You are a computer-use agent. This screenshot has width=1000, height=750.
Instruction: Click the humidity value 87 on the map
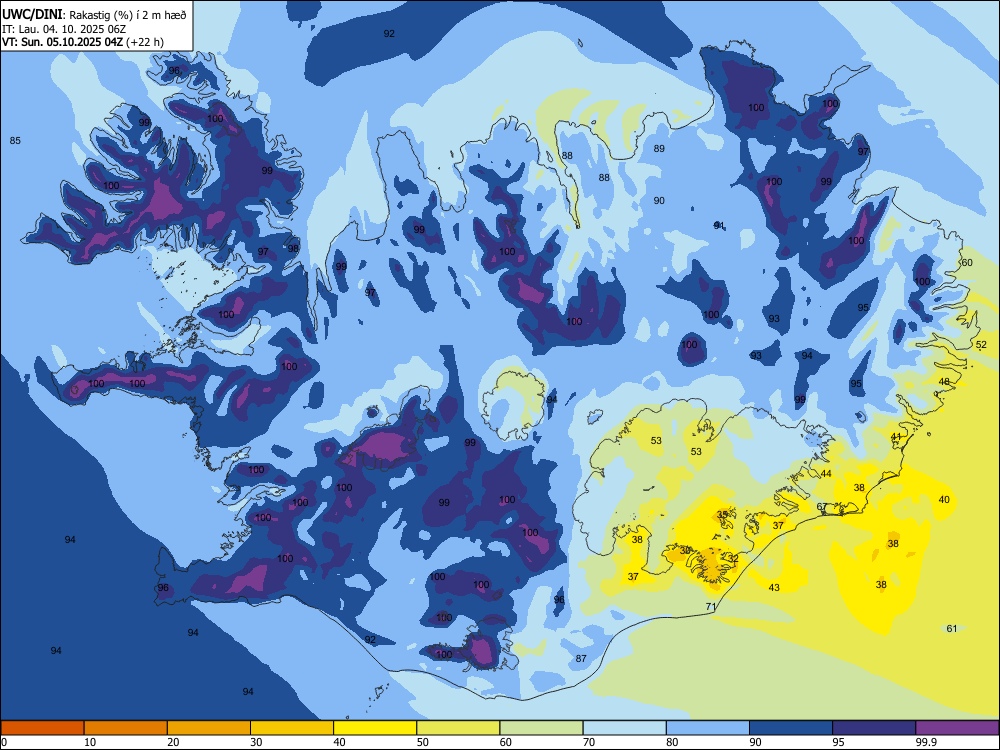click(581, 658)
